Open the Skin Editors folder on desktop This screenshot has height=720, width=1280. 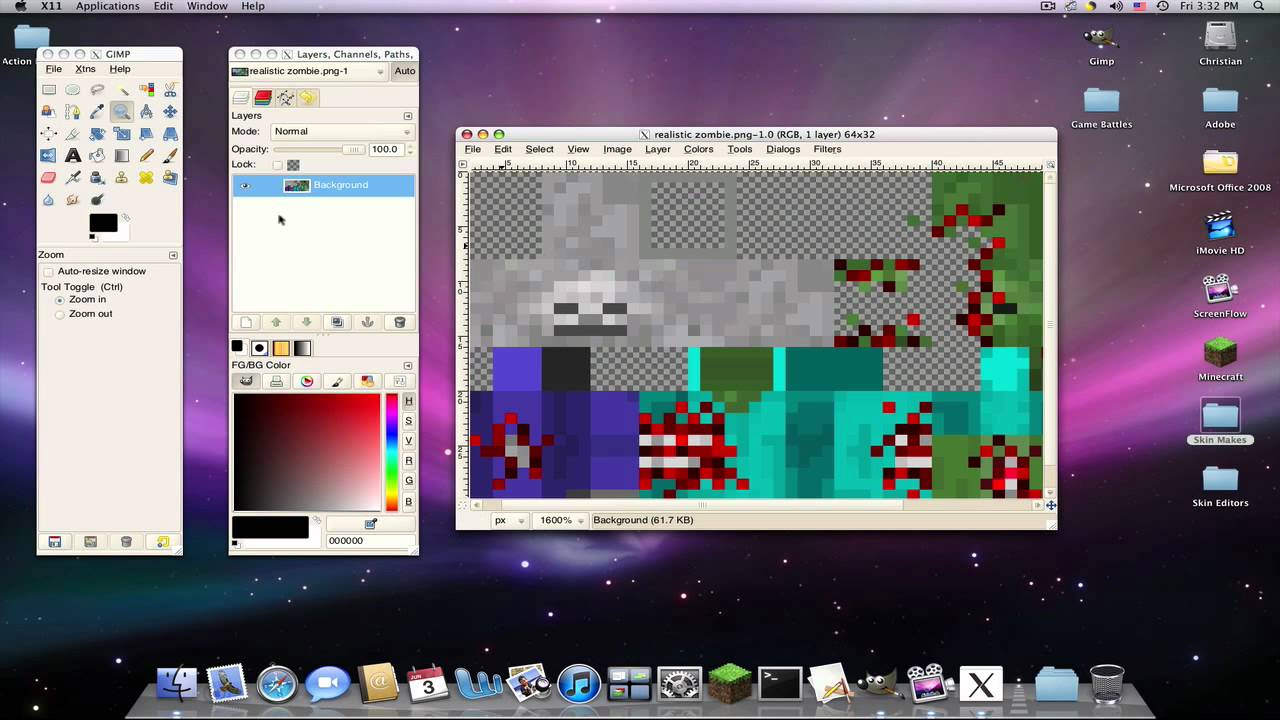pyautogui.click(x=1220, y=484)
